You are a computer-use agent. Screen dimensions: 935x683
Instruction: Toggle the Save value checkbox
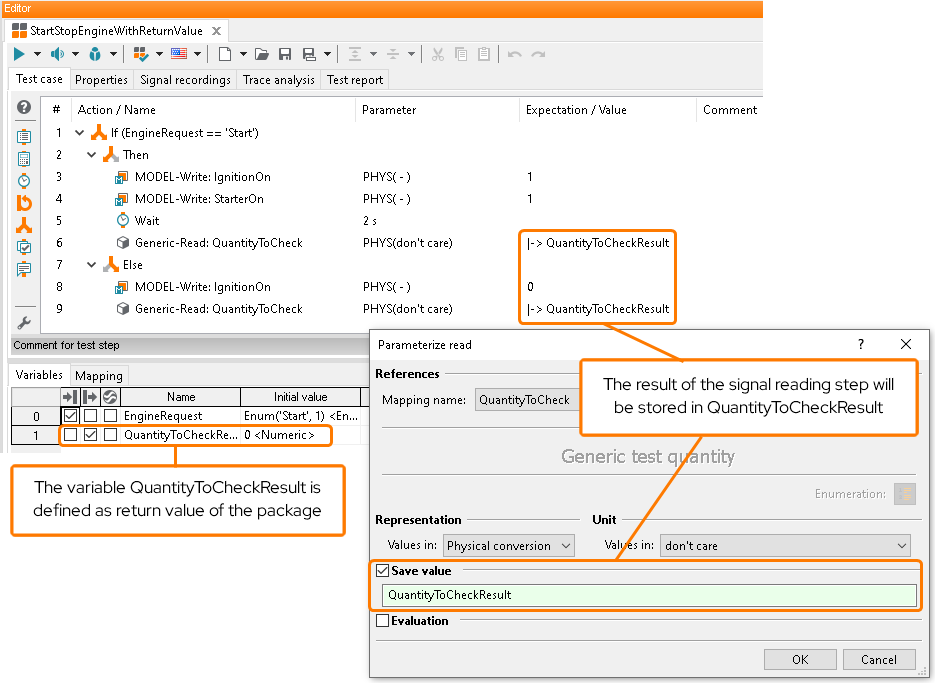[x=383, y=571]
